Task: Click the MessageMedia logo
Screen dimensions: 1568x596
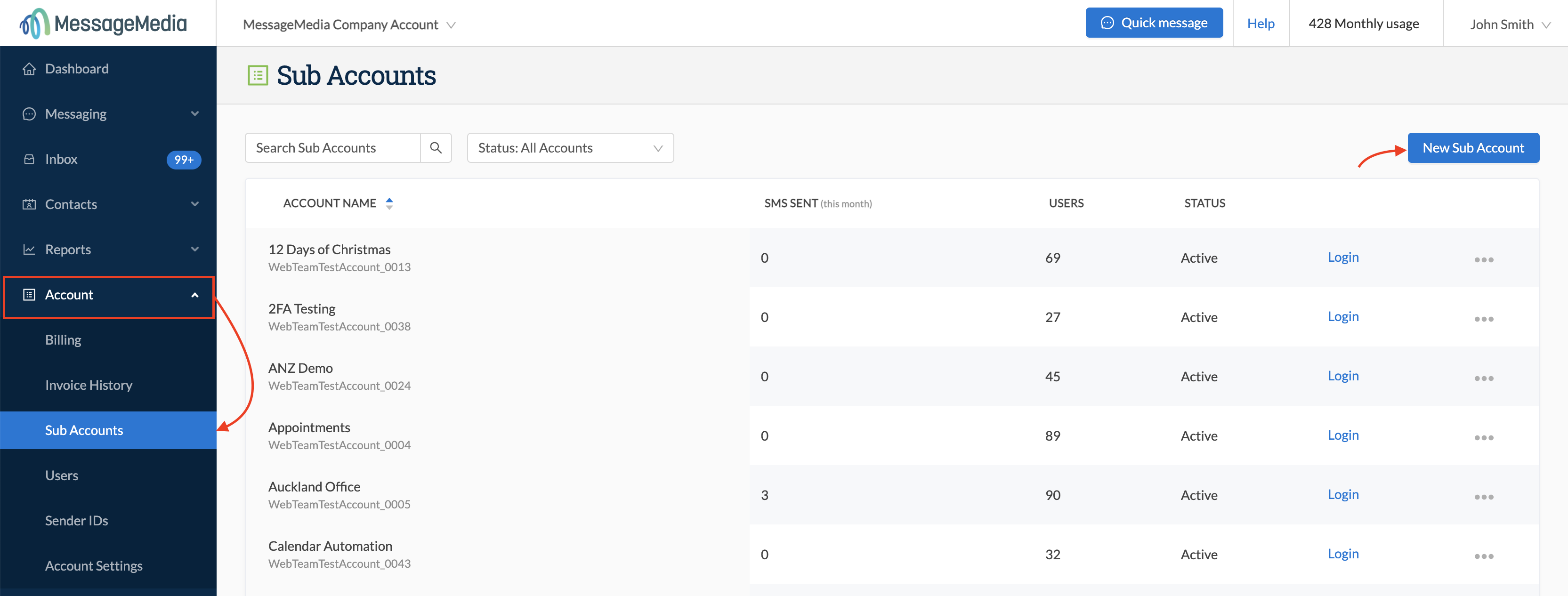Action: click(x=103, y=23)
